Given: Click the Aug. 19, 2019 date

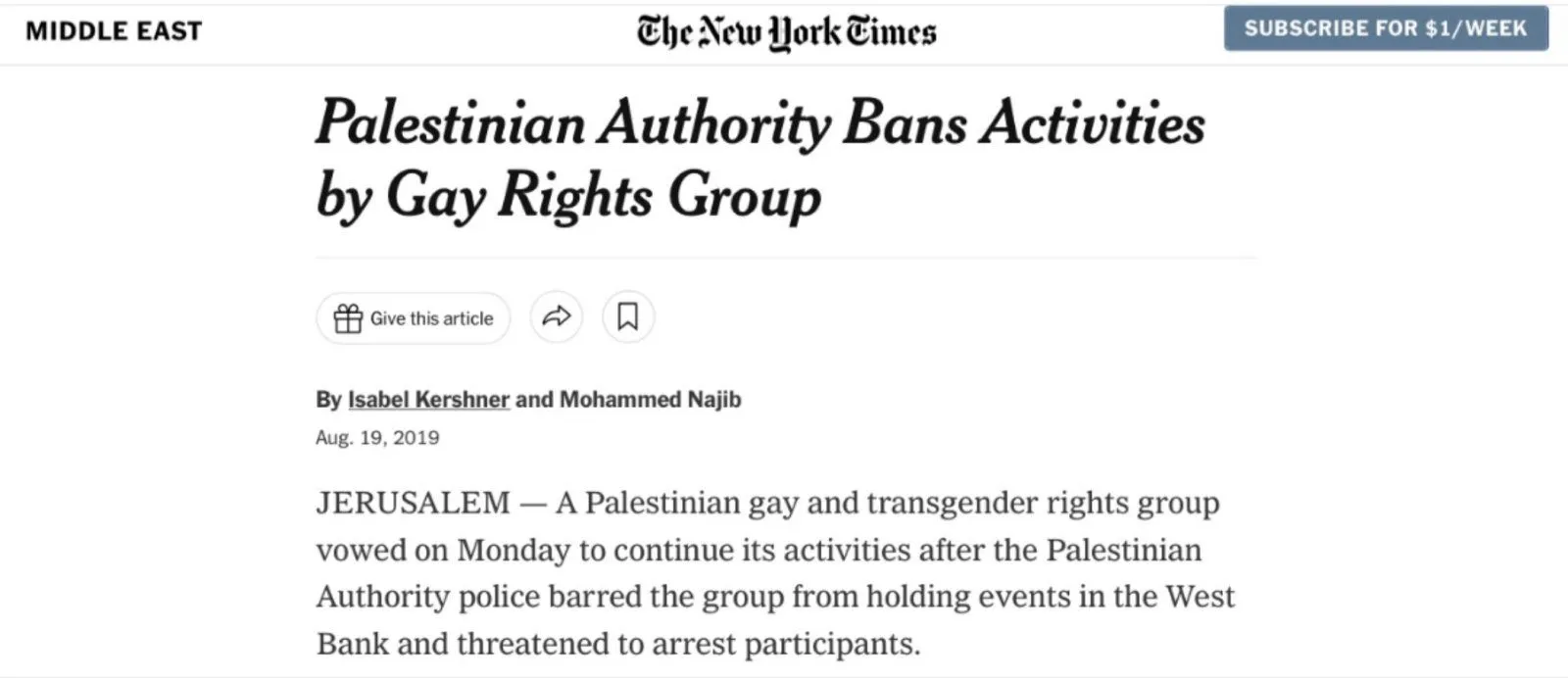Looking at the screenshot, I should coord(377,438).
